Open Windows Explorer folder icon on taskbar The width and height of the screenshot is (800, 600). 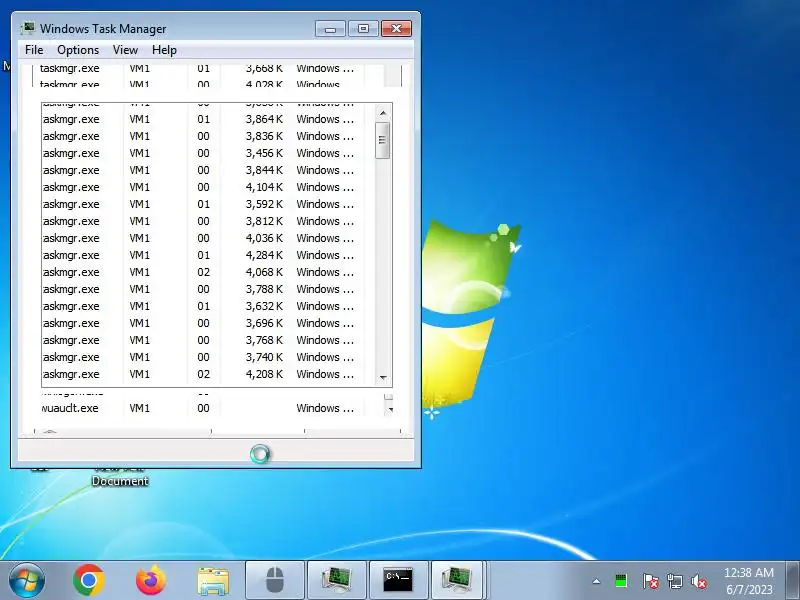pyautogui.click(x=213, y=581)
